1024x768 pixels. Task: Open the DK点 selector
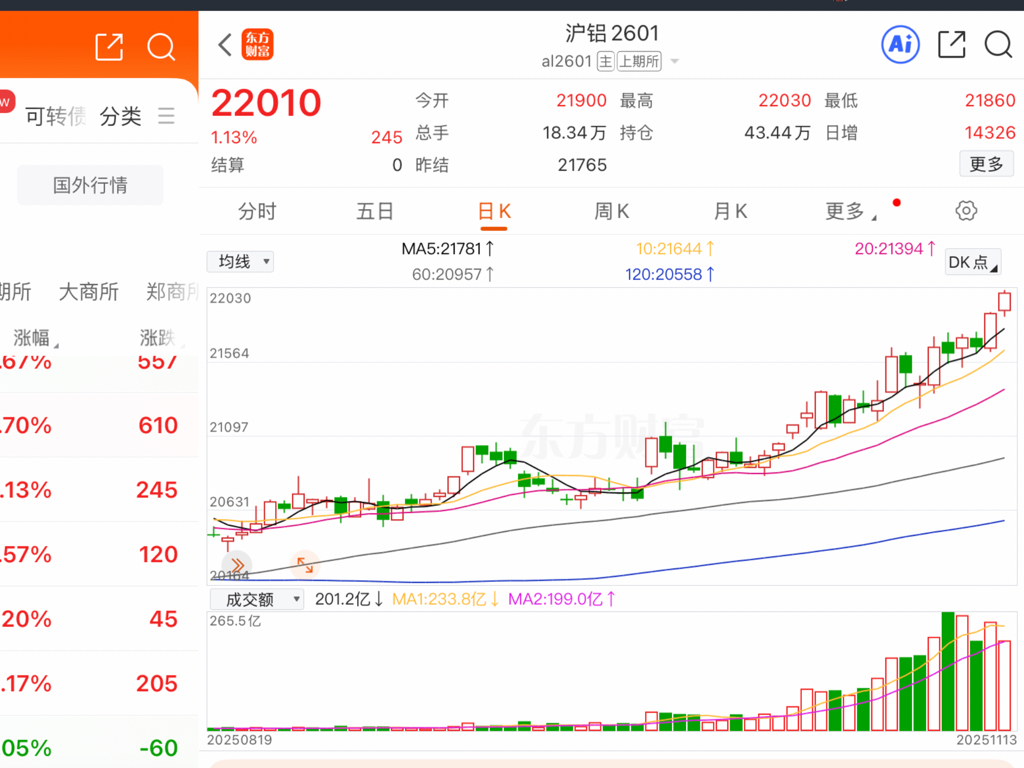click(973, 263)
